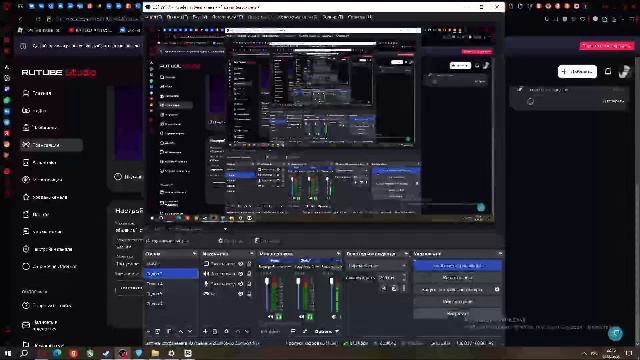Add a new scene in OBS Scenes dock
The height and width of the screenshot is (360, 640).
click(x=148, y=331)
